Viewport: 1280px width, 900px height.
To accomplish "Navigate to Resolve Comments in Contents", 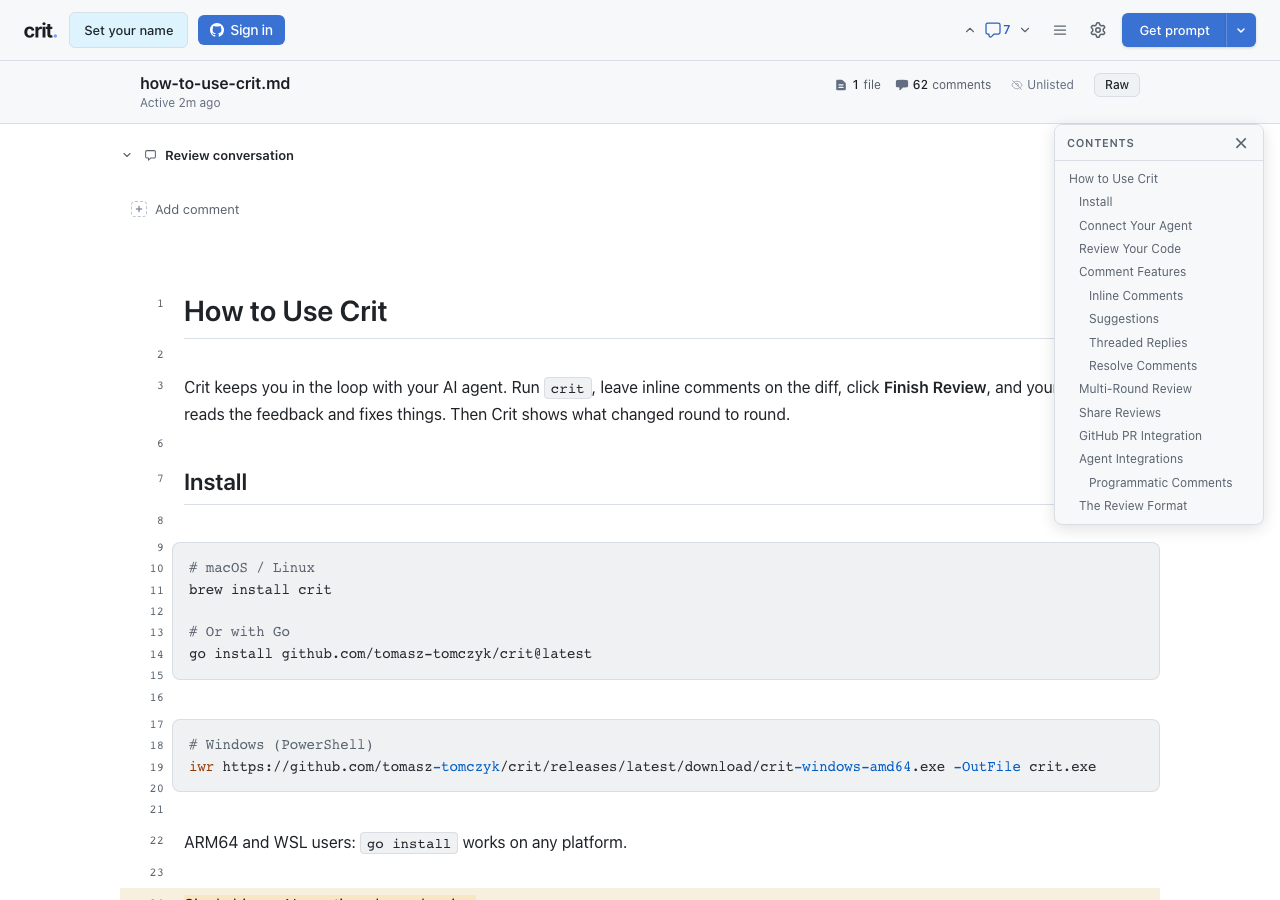I will pos(1143,366).
